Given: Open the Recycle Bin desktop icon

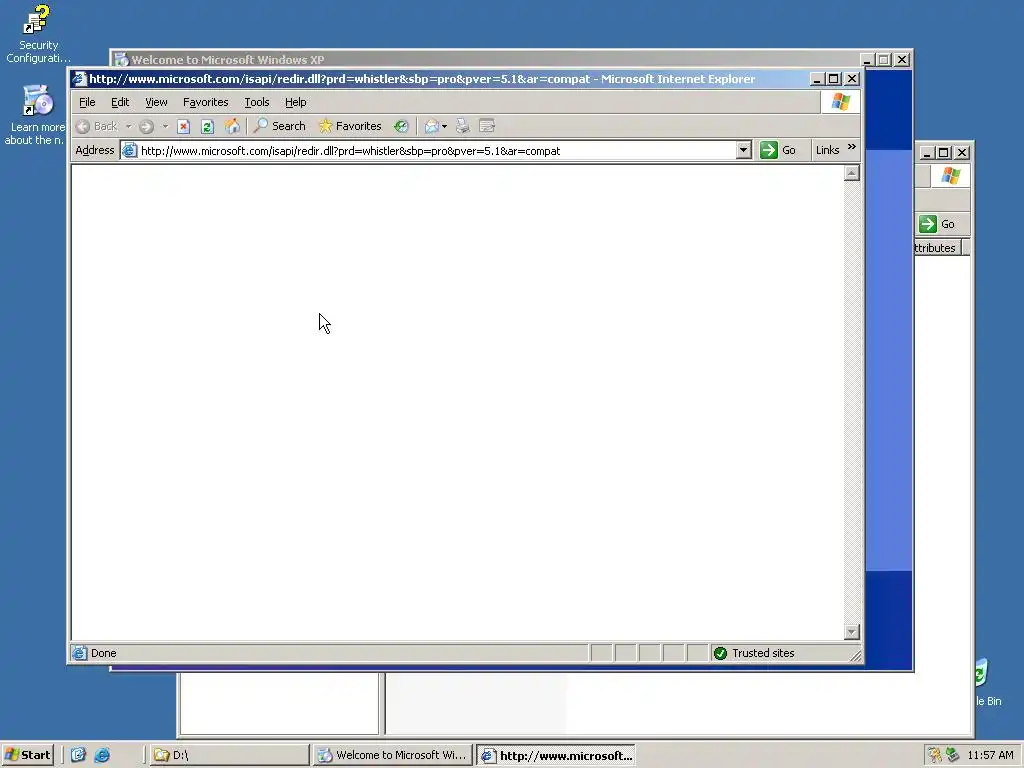Looking at the screenshot, I should [987, 682].
